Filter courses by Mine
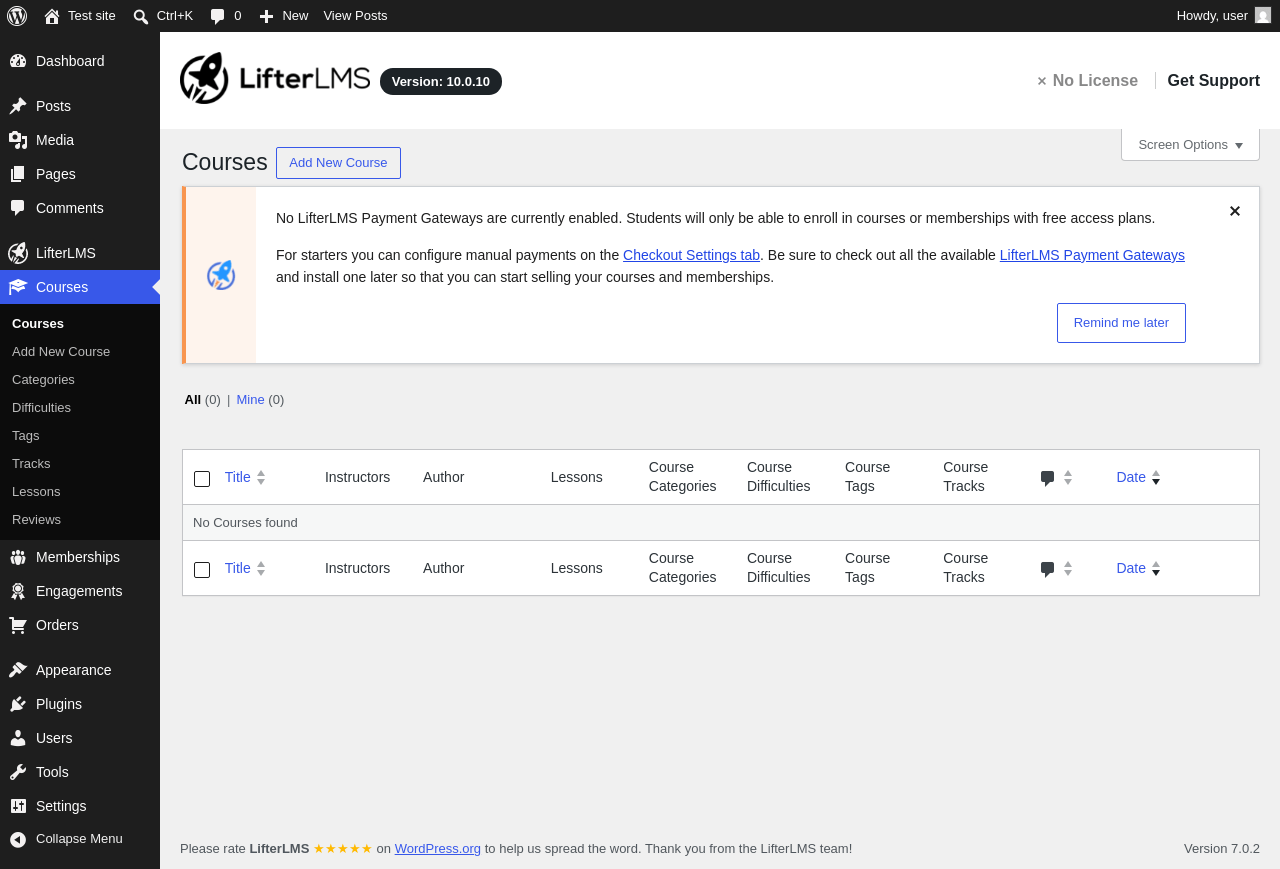Viewport: 1280px width, 869px height. point(250,400)
